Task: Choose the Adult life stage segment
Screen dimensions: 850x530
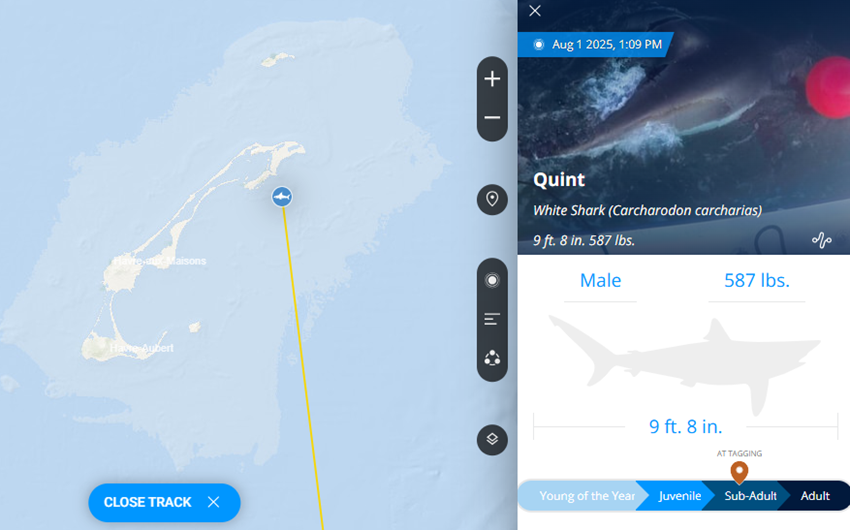Action: tap(815, 496)
